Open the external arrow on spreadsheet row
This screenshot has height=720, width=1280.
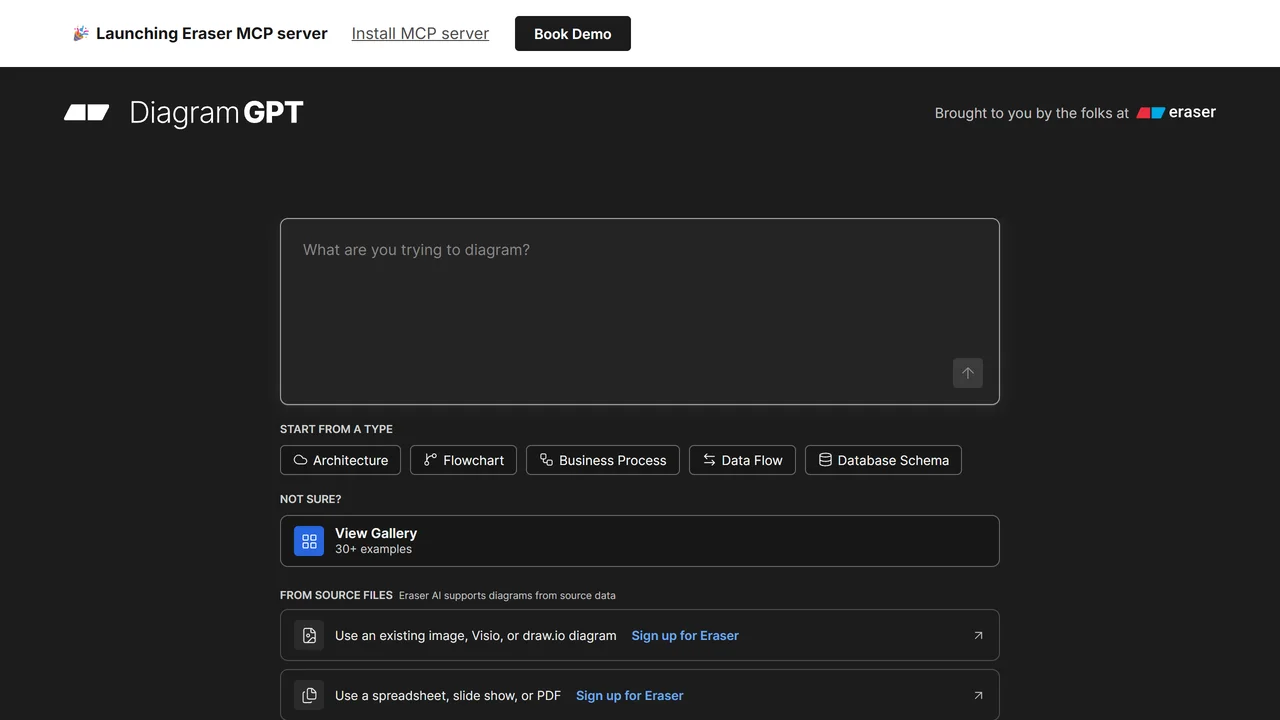click(978, 695)
